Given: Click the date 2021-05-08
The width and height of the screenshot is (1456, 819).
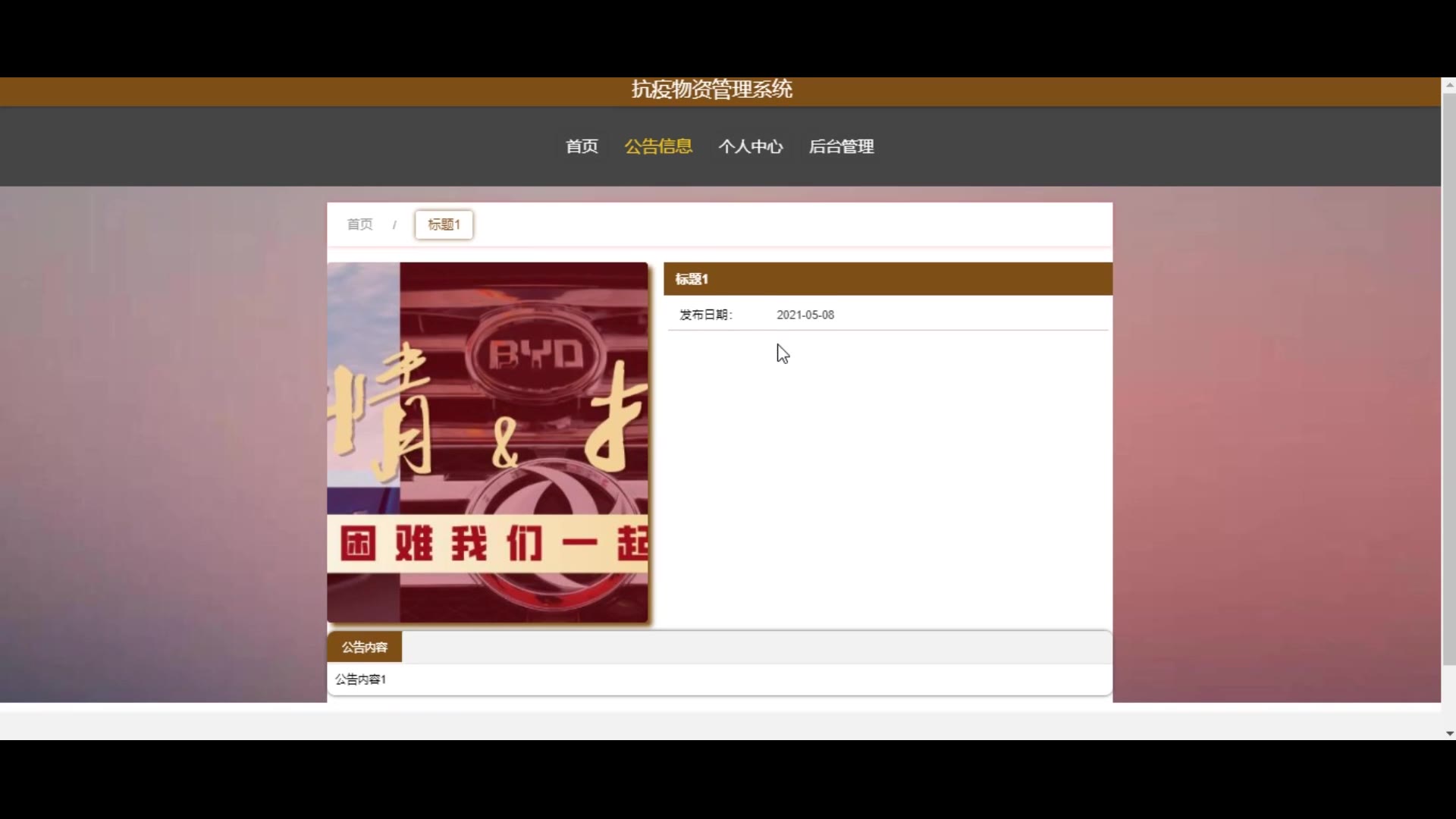Looking at the screenshot, I should coord(805,315).
